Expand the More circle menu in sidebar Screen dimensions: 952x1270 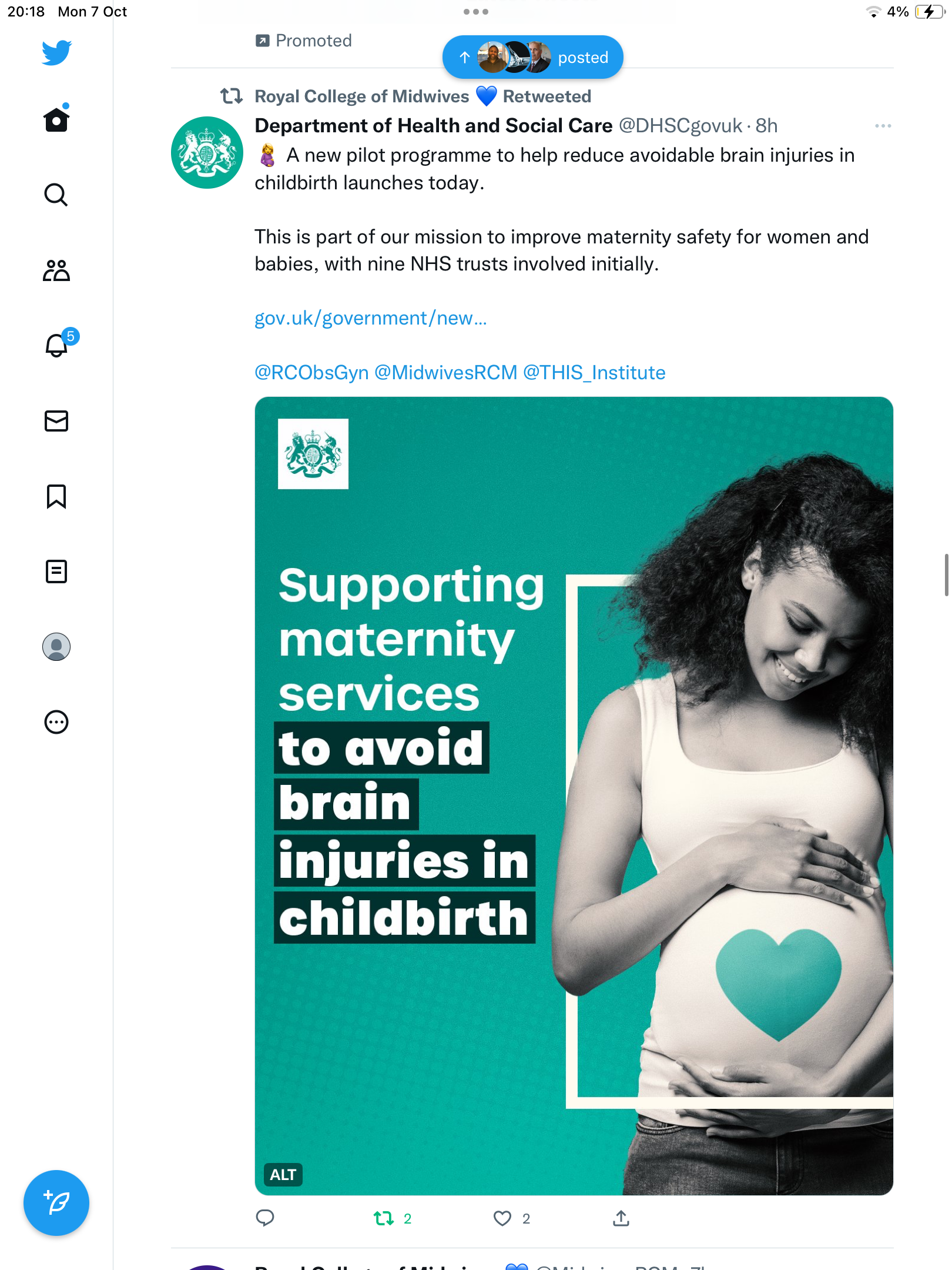coord(56,722)
